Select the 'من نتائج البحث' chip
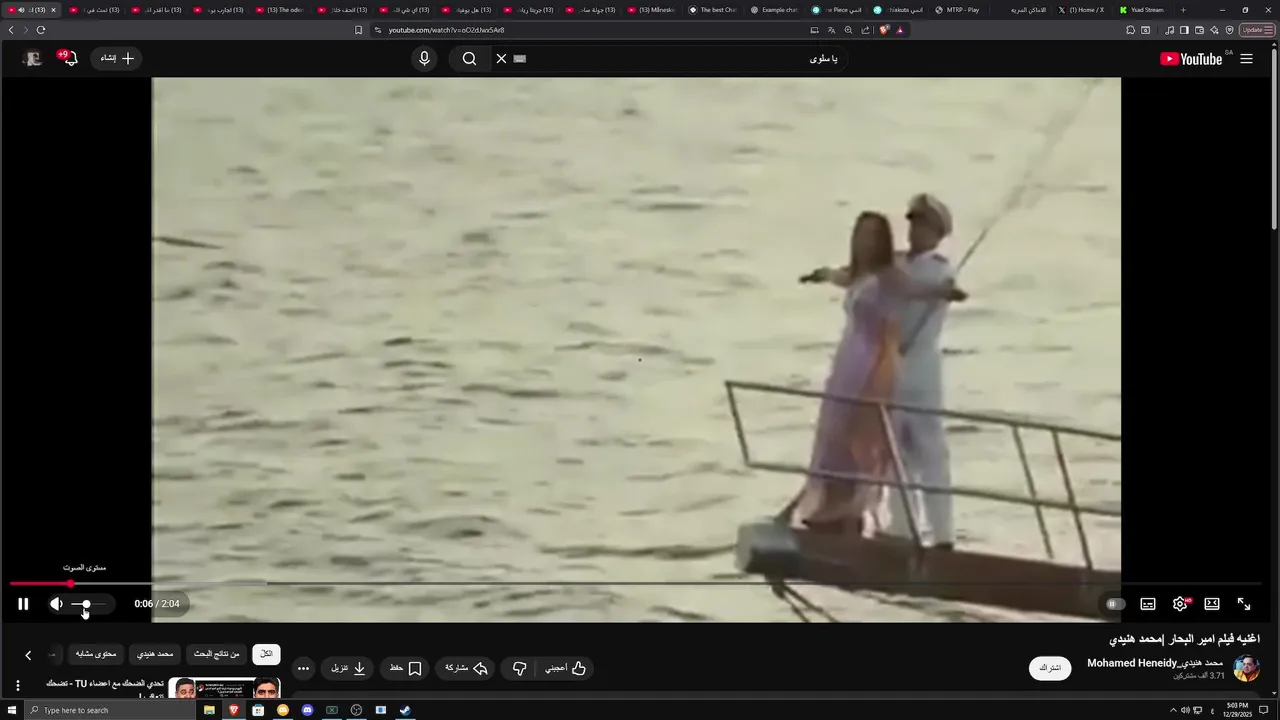Screen dimensions: 1280x720 (217, 654)
